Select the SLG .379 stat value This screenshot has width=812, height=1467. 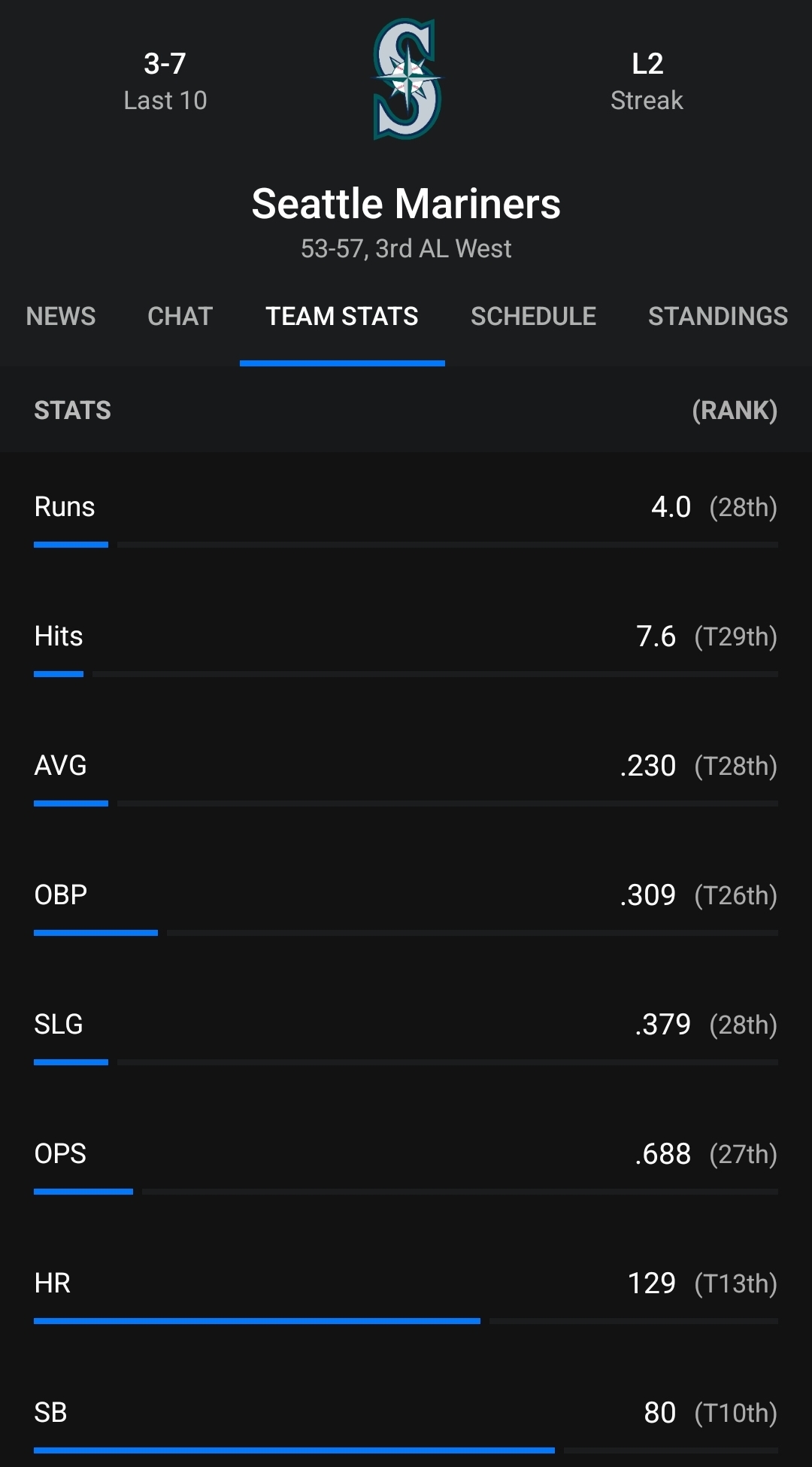coord(662,1025)
